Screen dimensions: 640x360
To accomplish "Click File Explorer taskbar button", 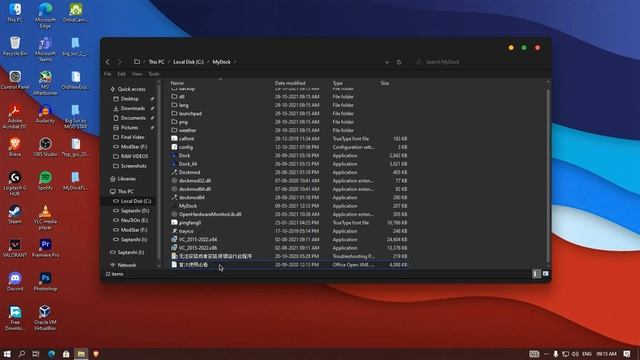I will [x=81, y=354].
